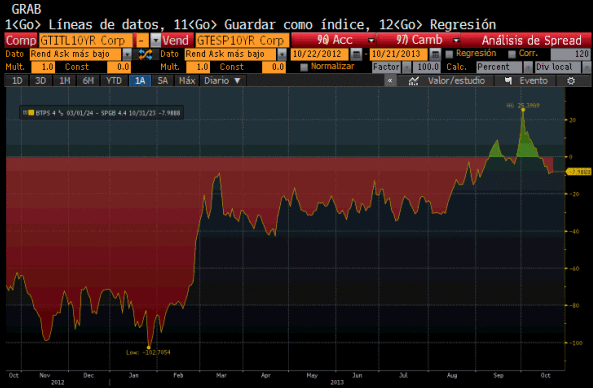593x388 pixels.
Task: Click the end date field 10/21/2013
Action: [399, 54]
